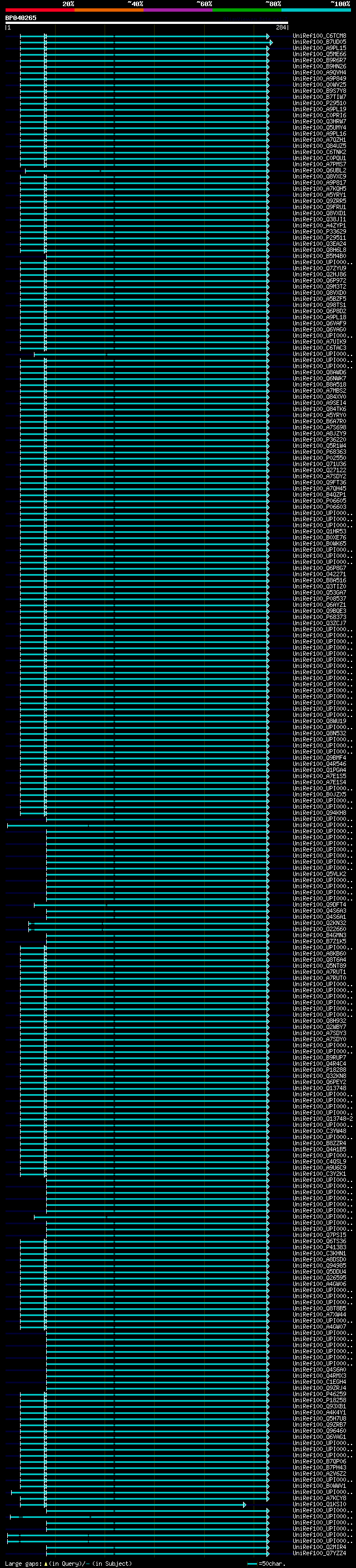Click the =50char. scale legend
This screenshot has width=356, height=1568.
tap(266, 1563)
